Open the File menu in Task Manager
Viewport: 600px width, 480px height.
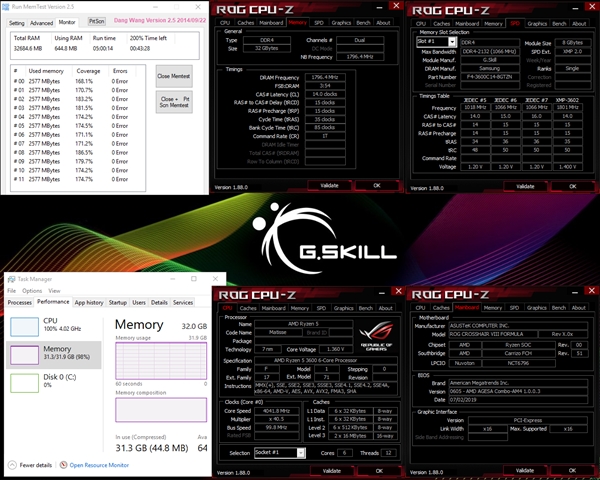tap(13, 291)
